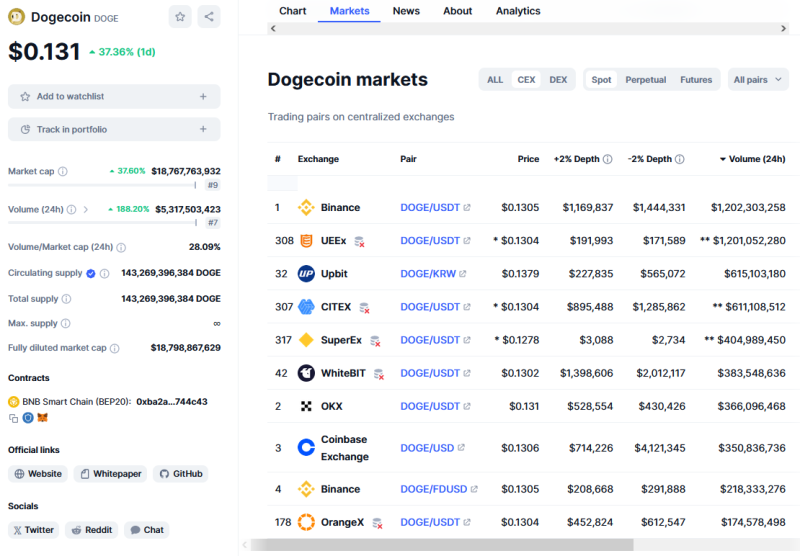Sort by the Price column header
The width and height of the screenshot is (800, 556).
click(528, 159)
